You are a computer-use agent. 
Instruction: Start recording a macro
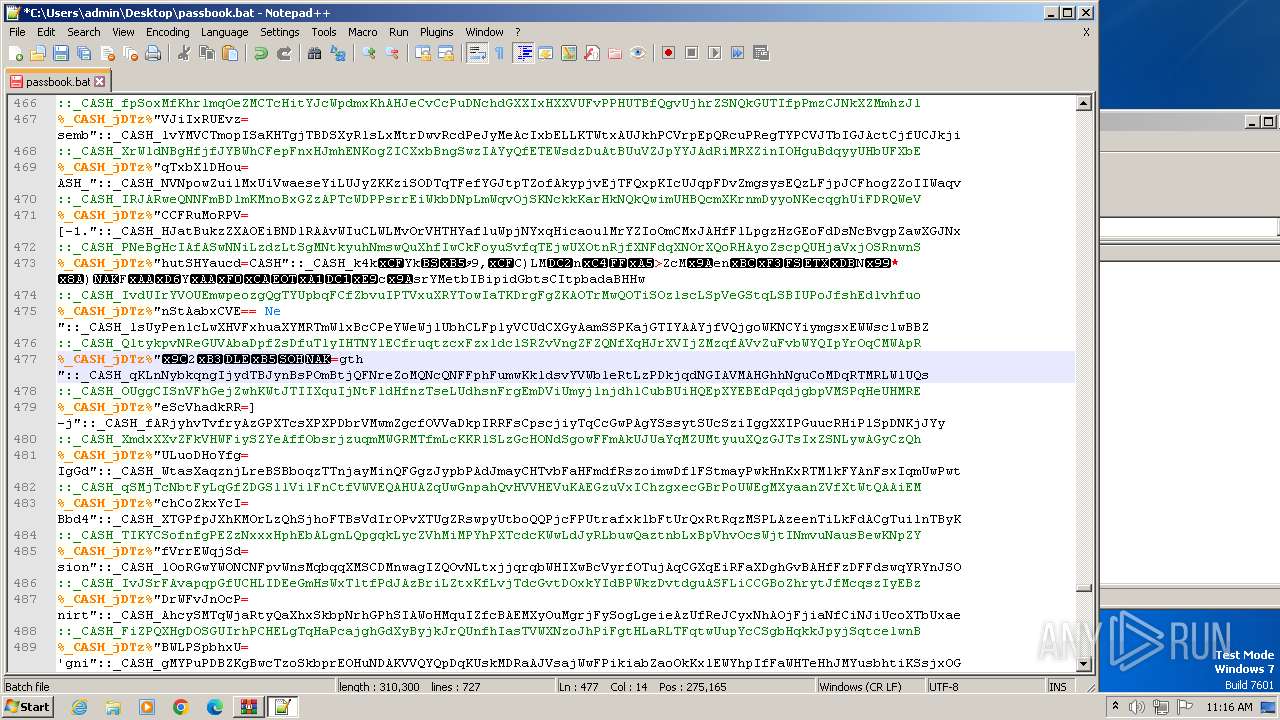pos(669,53)
